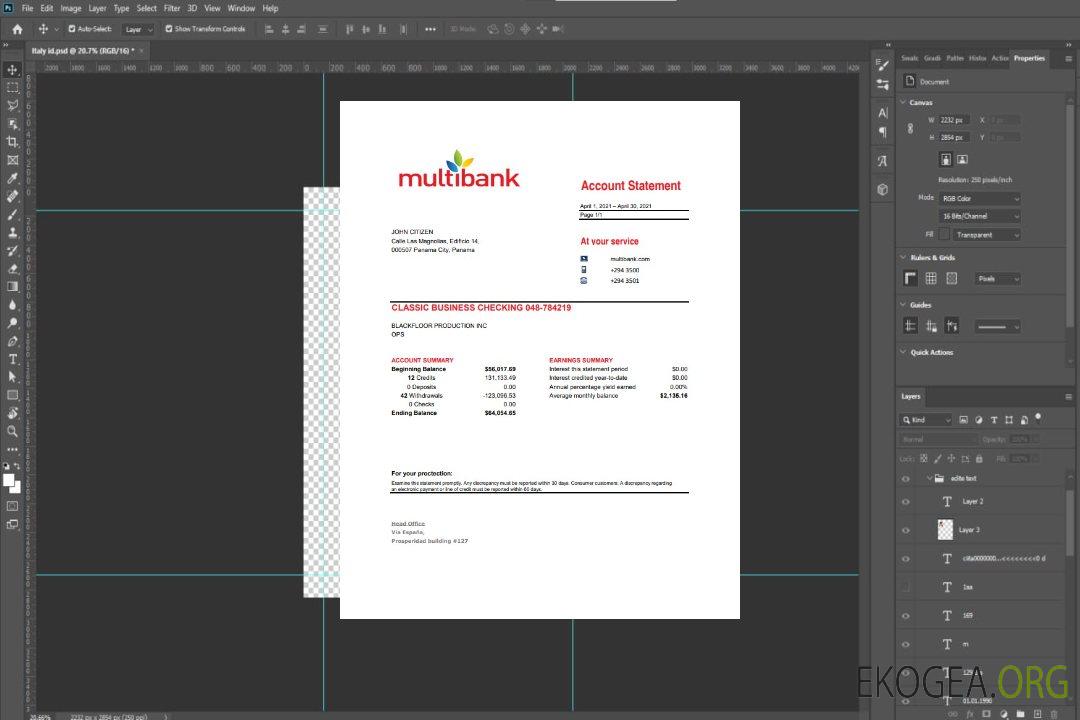Open the Layer menu
The image size is (1080, 720).
tap(97, 8)
